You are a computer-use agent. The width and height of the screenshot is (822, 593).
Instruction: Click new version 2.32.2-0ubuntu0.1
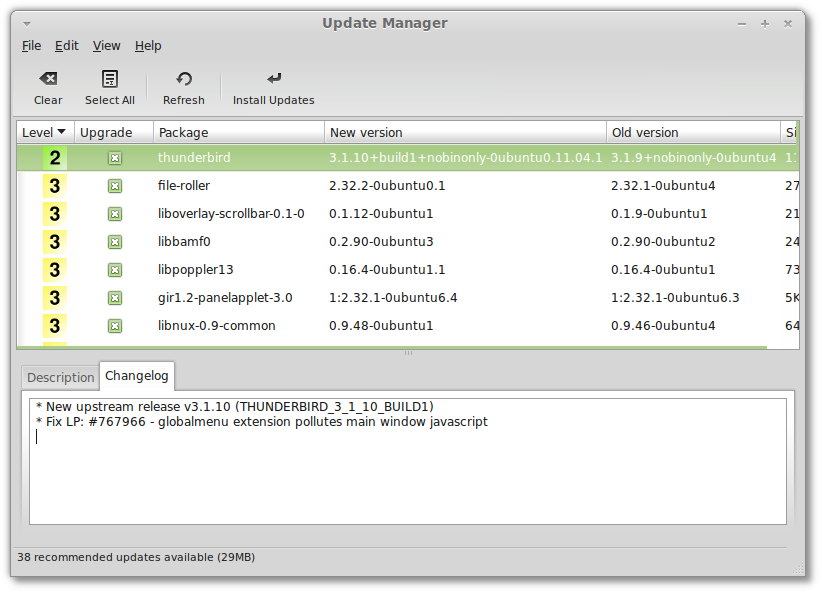tap(387, 186)
